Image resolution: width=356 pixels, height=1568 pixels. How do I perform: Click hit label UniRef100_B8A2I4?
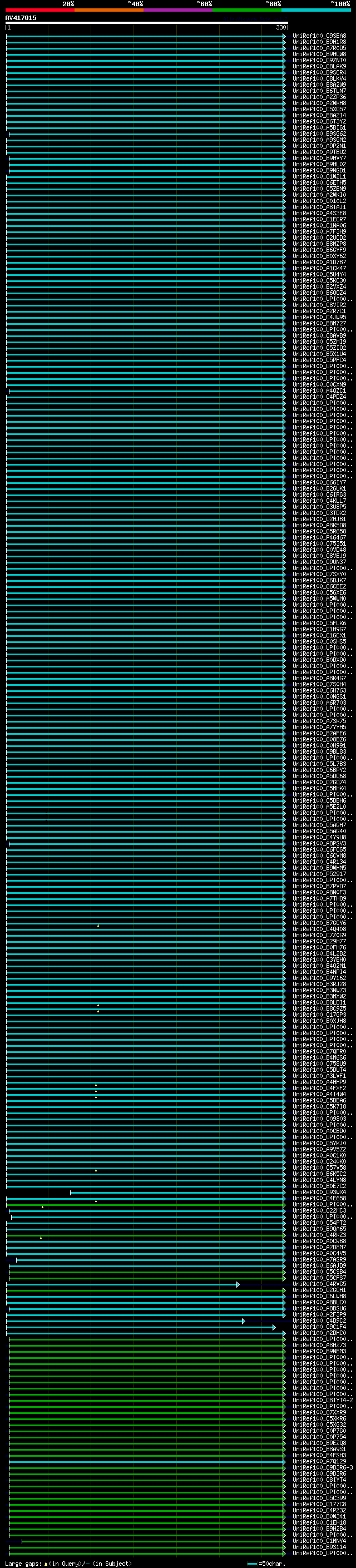tap(319, 115)
